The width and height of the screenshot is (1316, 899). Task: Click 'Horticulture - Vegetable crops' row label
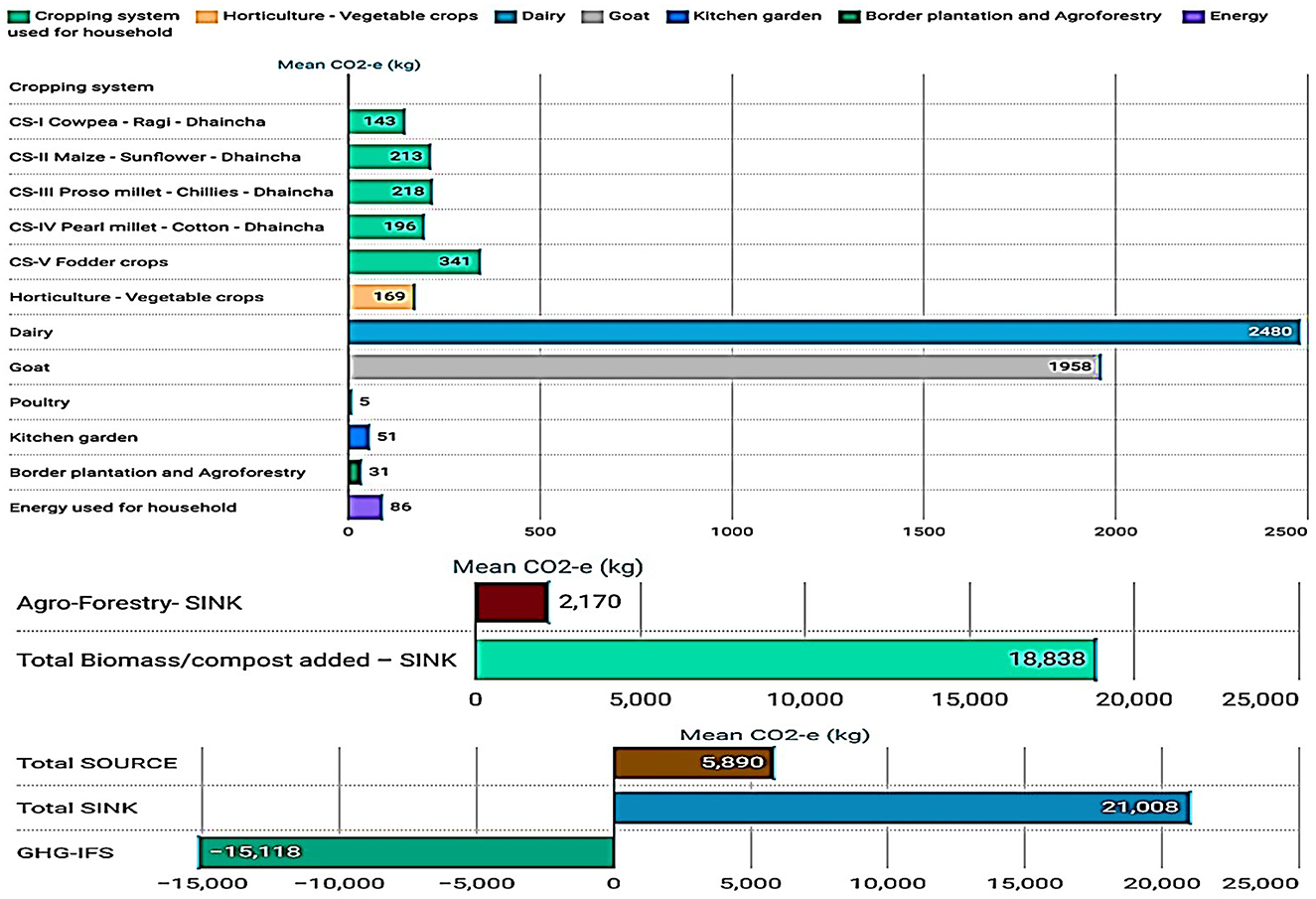coord(136,297)
